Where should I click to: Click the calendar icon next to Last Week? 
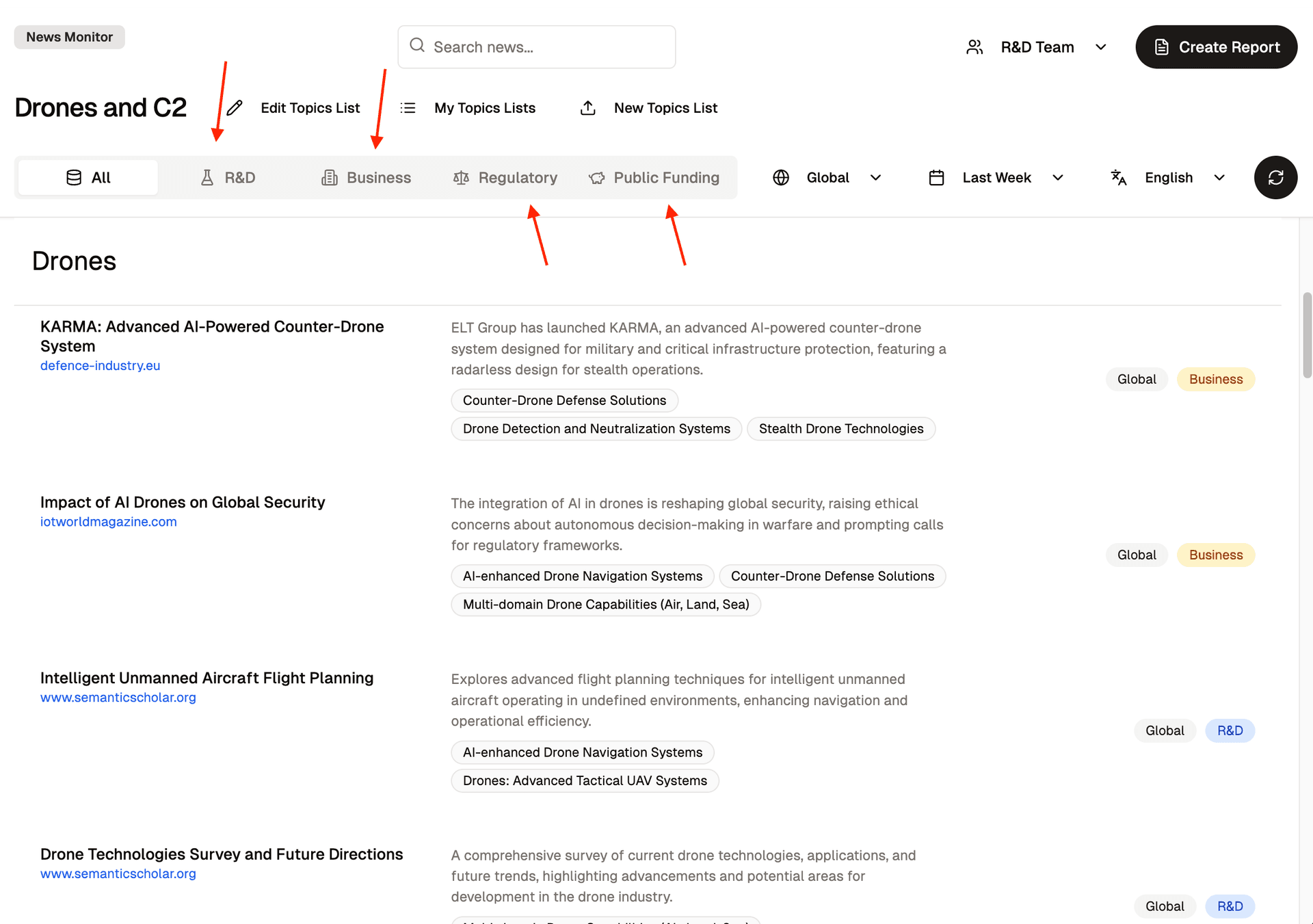point(937,178)
